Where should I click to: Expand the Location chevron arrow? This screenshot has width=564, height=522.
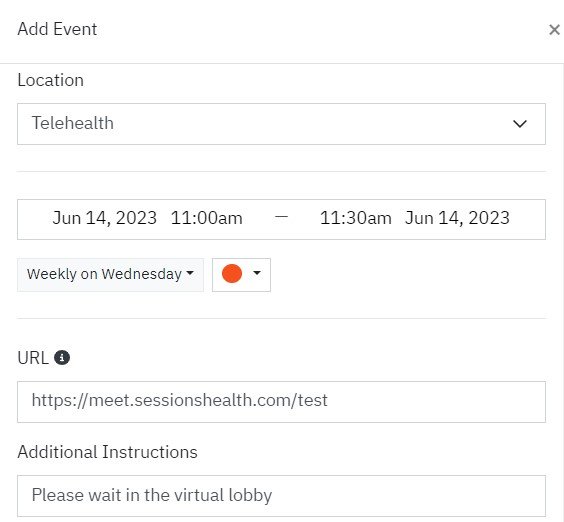coord(520,124)
